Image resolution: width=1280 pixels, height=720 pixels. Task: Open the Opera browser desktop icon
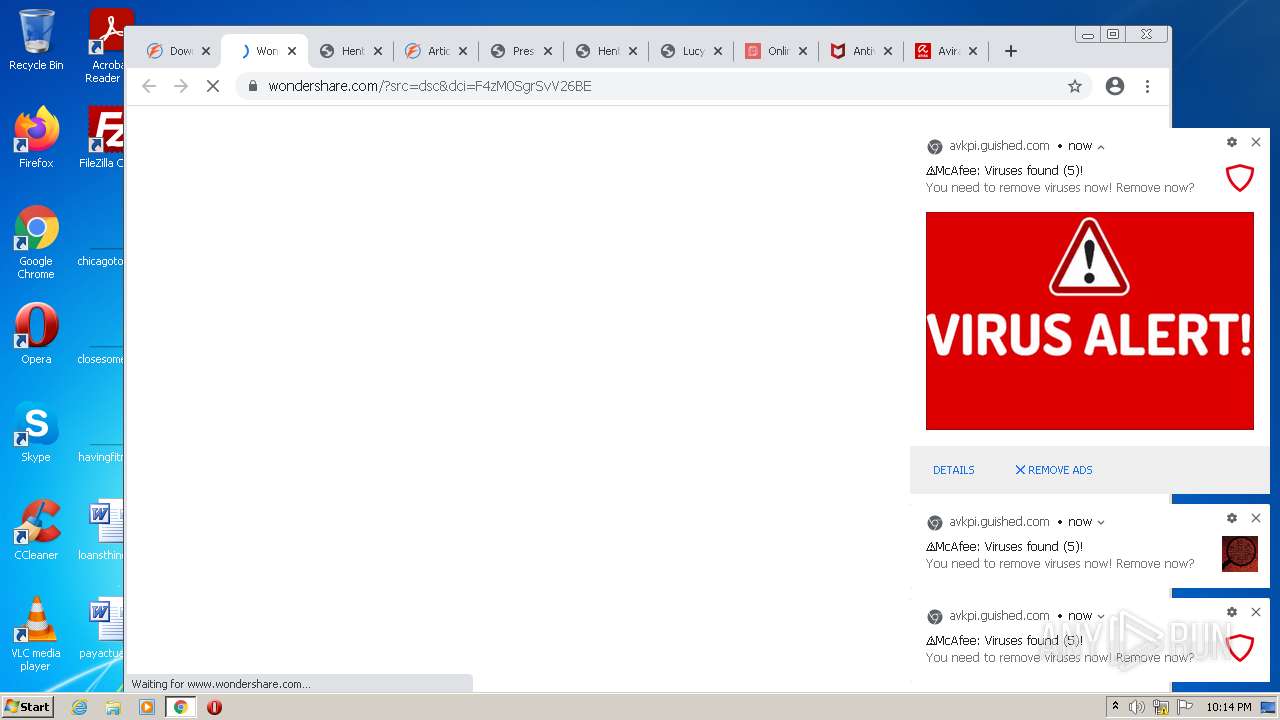click(36, 334)
